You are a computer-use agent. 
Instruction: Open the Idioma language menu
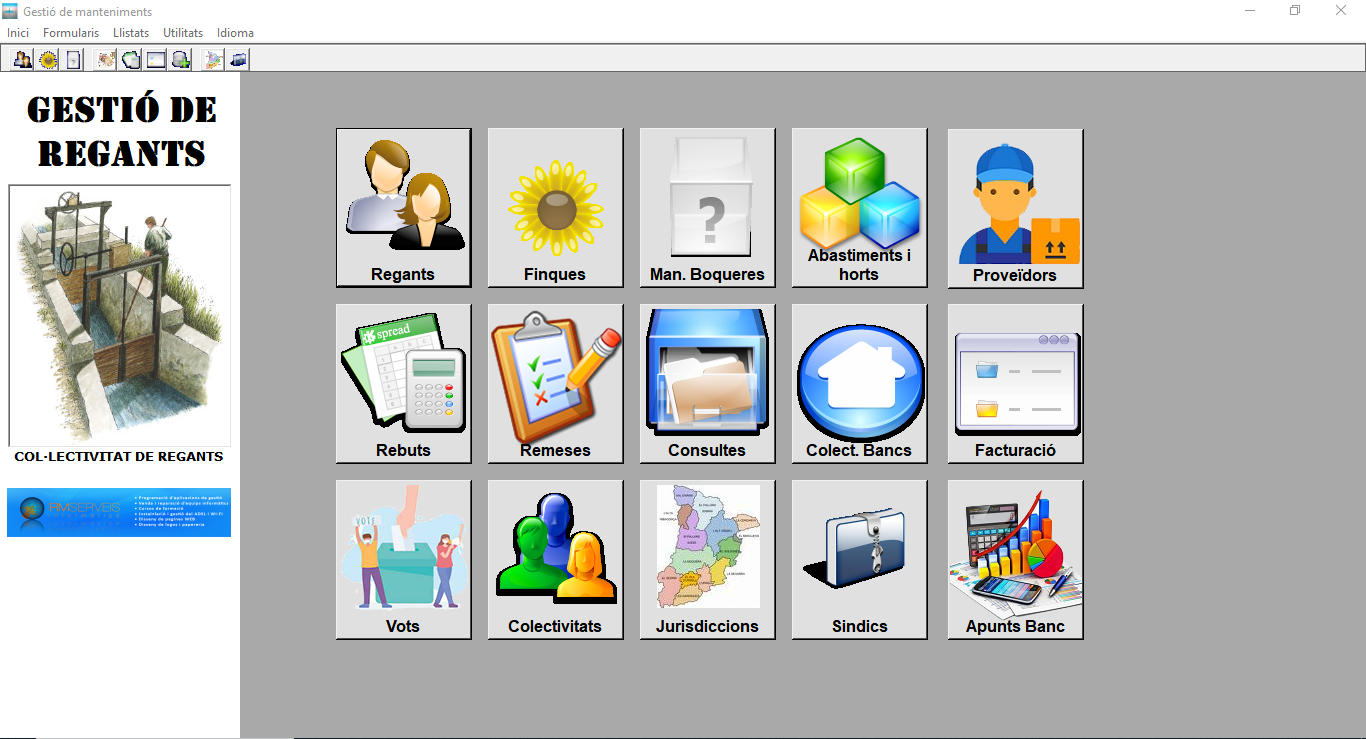click(235, 33)
